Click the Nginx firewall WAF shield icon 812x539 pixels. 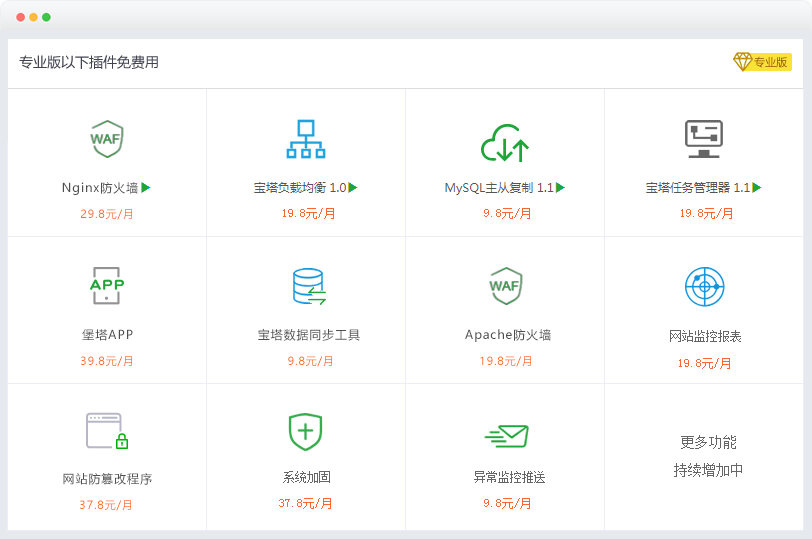(x=107, y=139)
